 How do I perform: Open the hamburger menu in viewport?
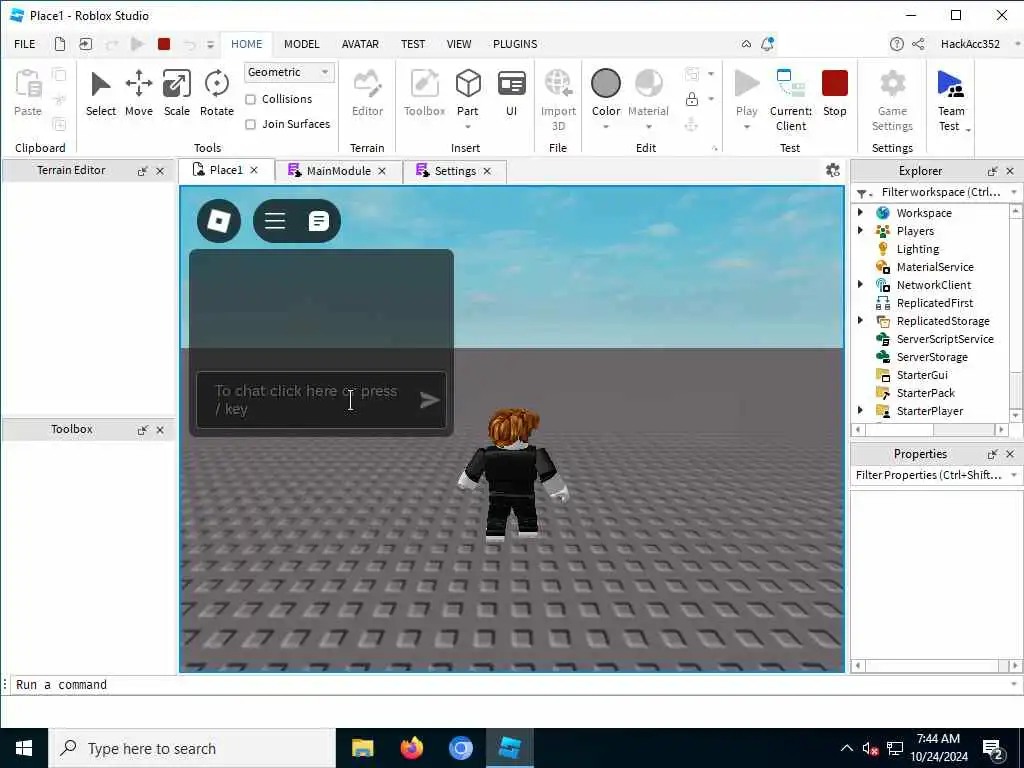point(275,221)
